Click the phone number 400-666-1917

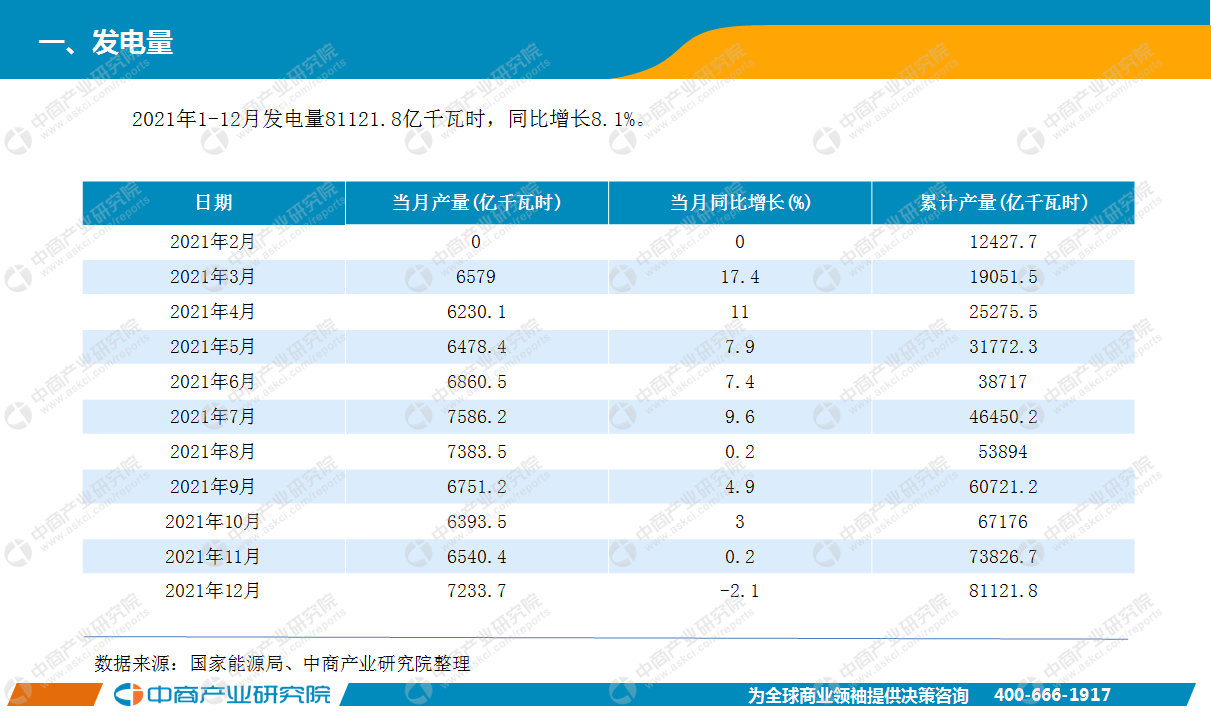pyautogui.click(x=1052, y=695)
